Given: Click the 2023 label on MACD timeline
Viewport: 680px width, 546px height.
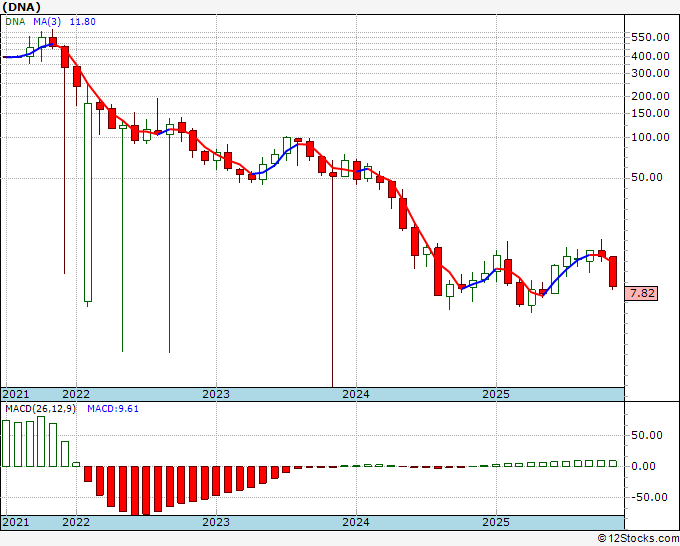Looking at the screenshot, I should [216, 522].
